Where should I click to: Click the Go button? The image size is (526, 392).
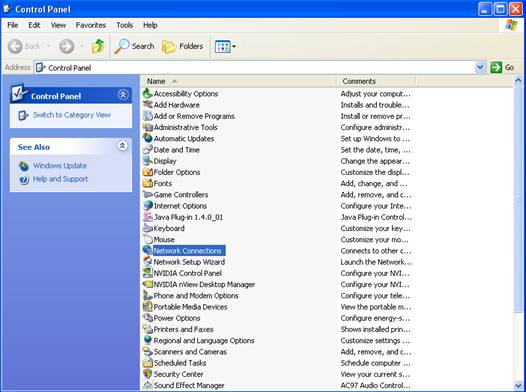[x=503, y=68]
